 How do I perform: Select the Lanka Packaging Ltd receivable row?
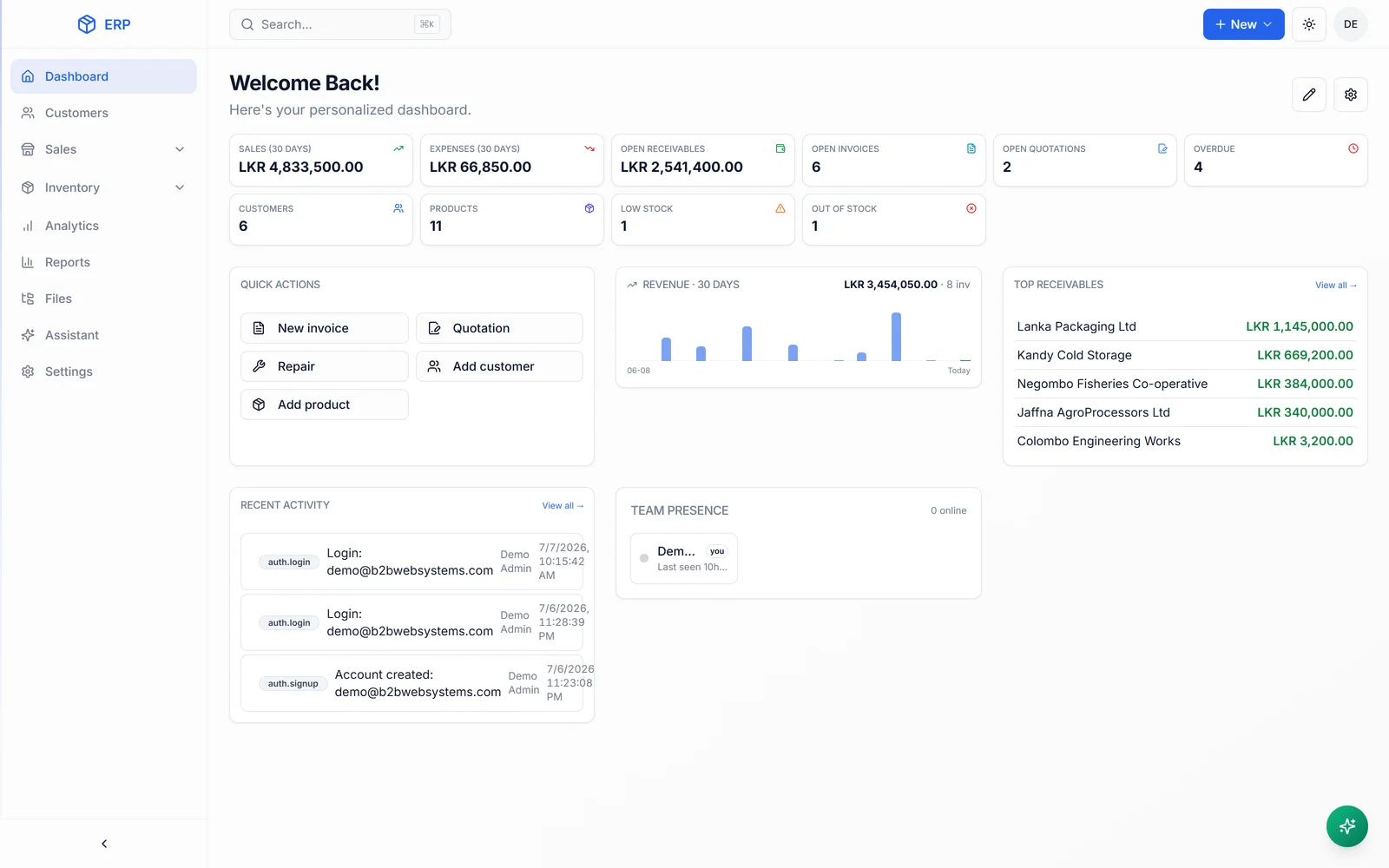(1185, 326)
